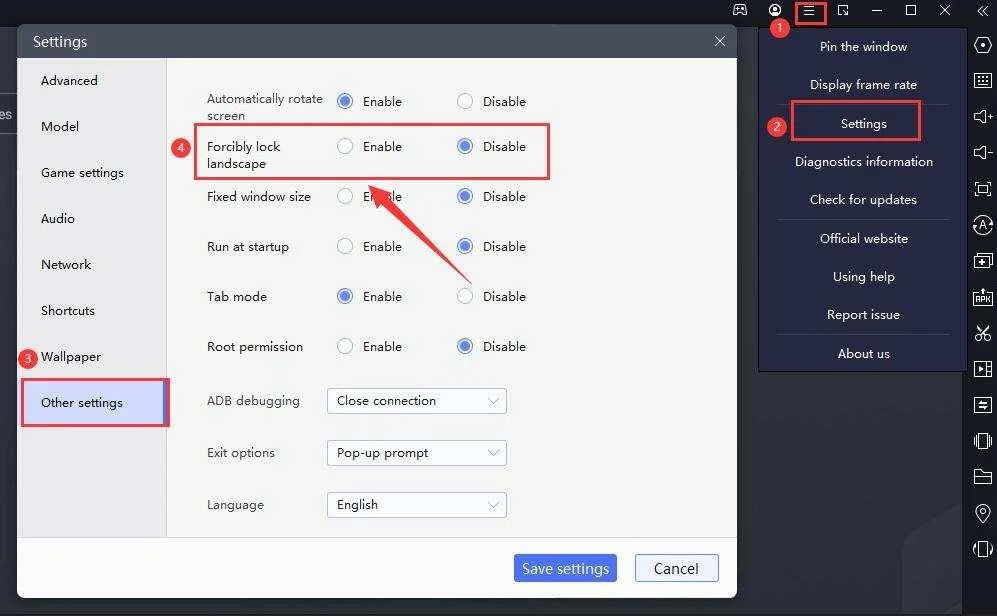Enable forcibly lock landscape
The height and width of the screenshot is (616, 997).
coord(345,146)
